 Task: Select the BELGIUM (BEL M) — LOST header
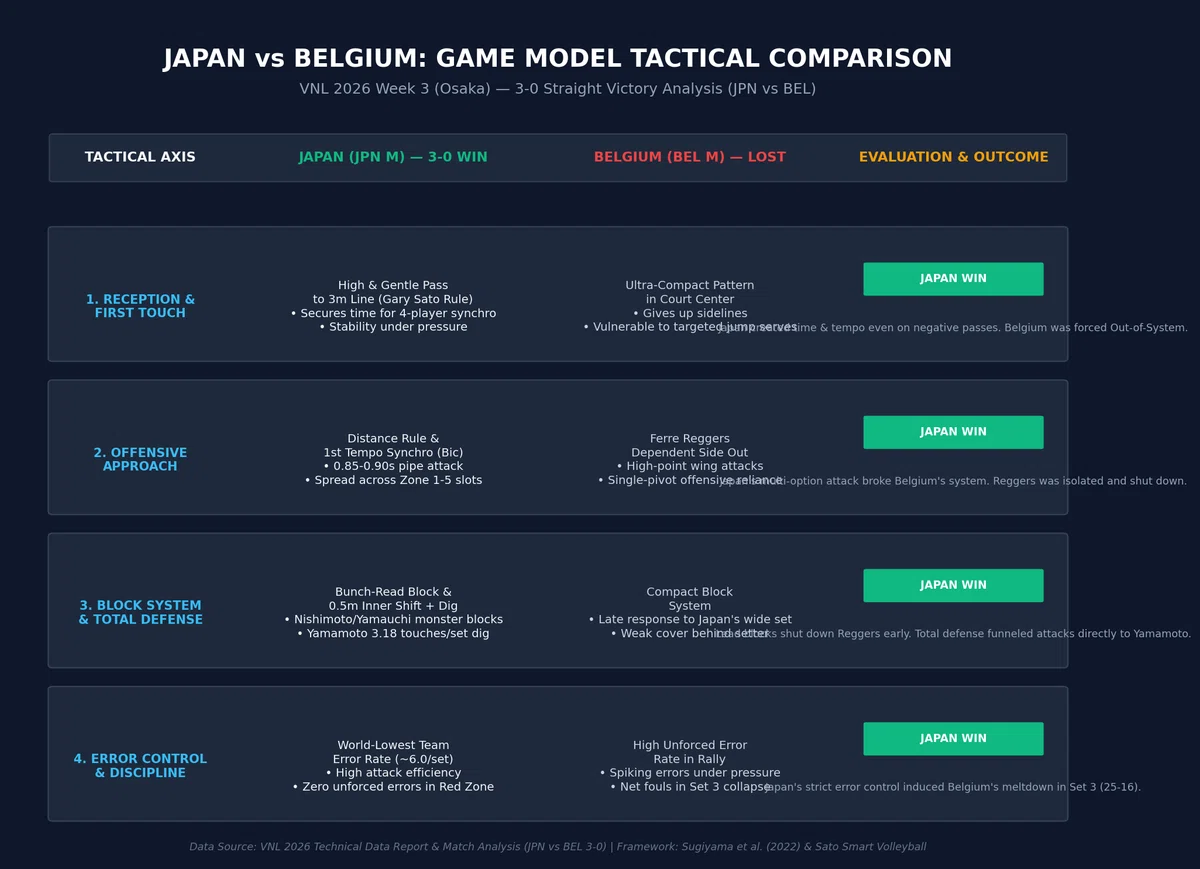pyautogui.click(x=690, y=158)
